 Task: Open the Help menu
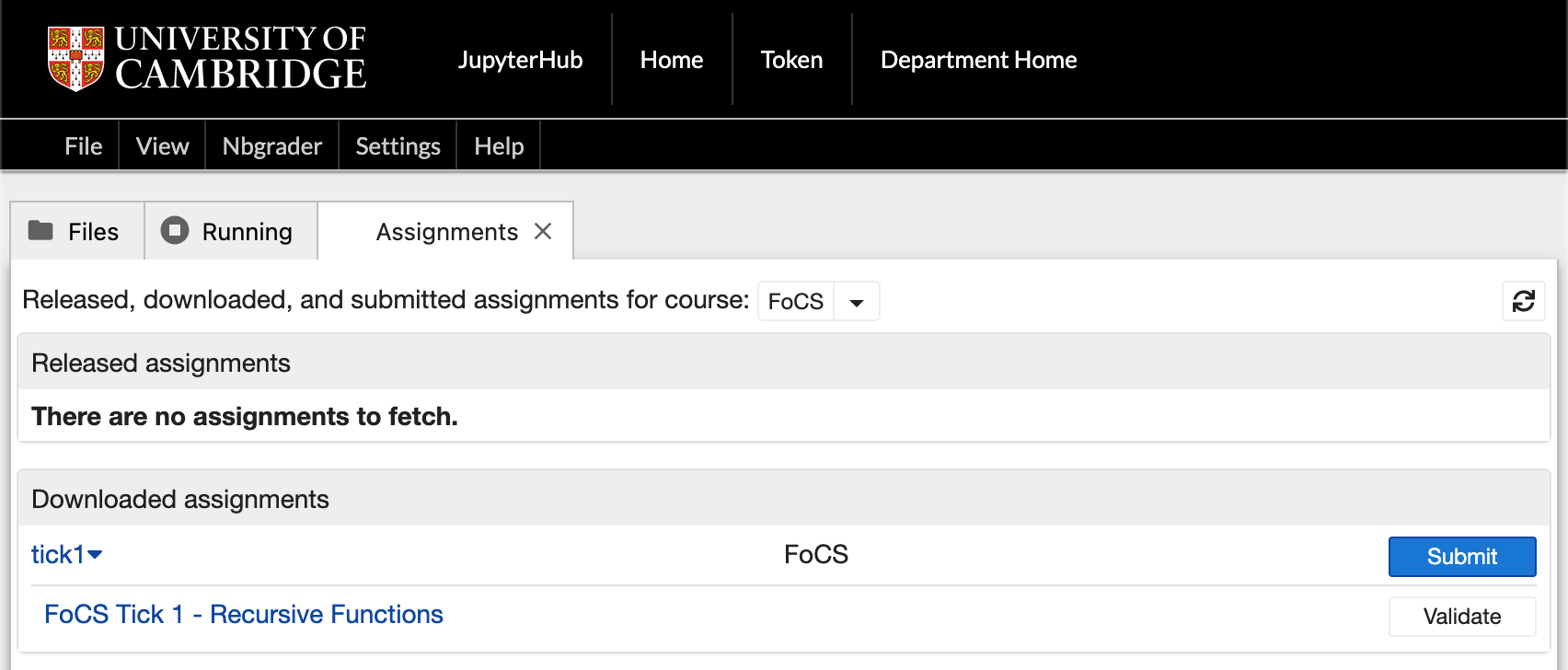click(499, 146)
